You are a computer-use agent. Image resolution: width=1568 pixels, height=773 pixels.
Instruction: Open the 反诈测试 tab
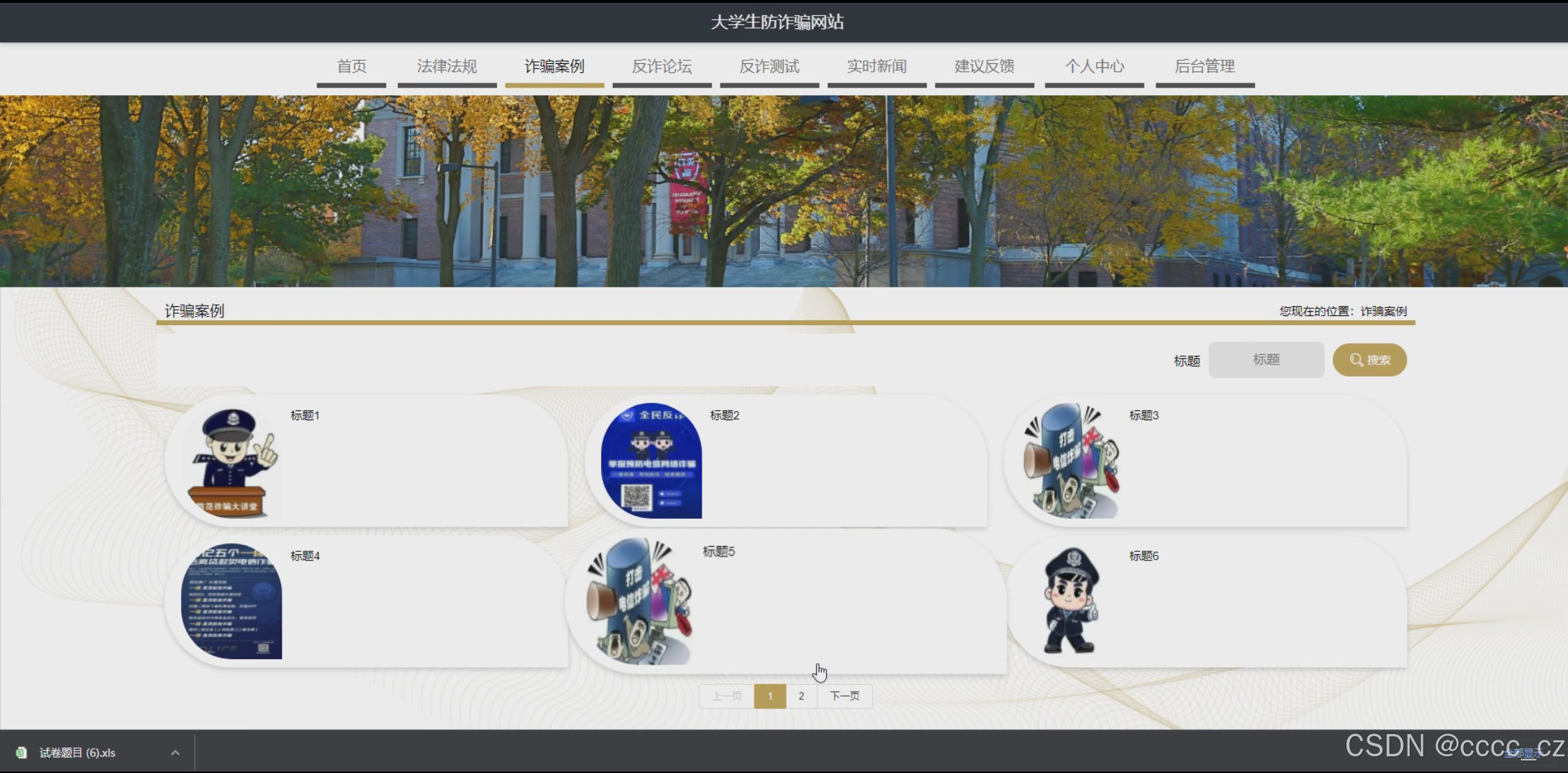click(x=769, y=67)
